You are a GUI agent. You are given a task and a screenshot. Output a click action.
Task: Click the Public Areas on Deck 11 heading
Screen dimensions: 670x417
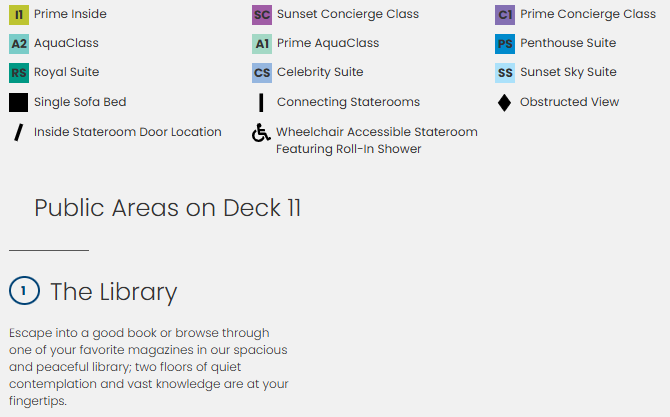(167, 208)
